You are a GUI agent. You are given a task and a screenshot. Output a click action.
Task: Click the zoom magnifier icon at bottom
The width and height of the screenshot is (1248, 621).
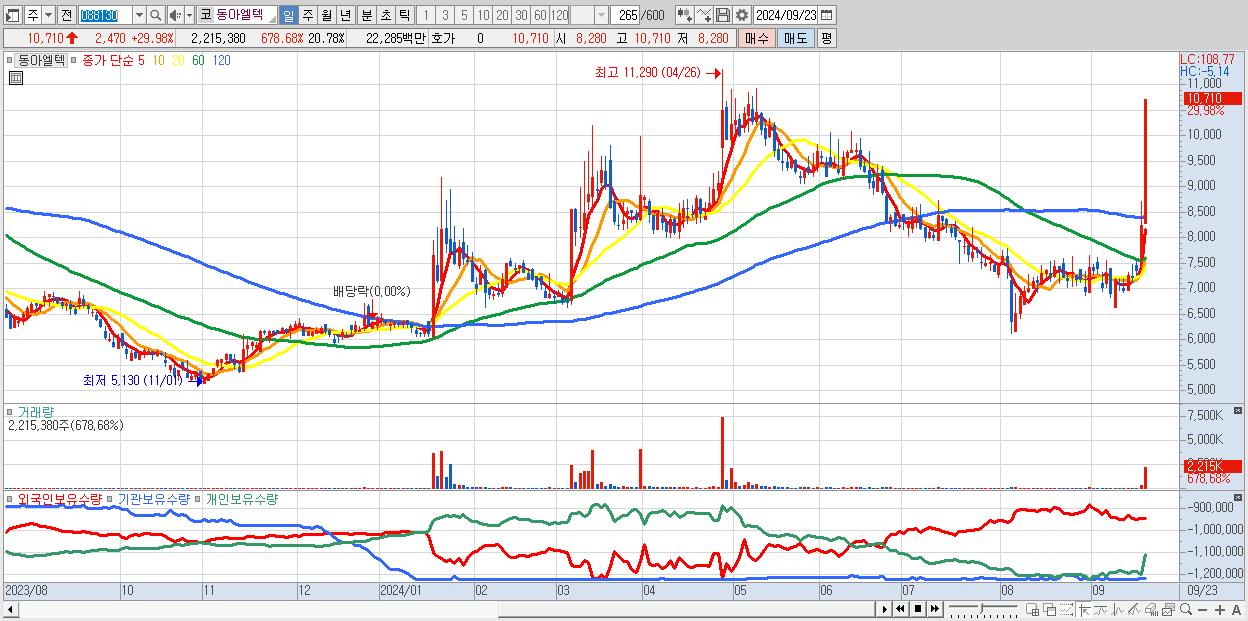(x=1185, y=609)
